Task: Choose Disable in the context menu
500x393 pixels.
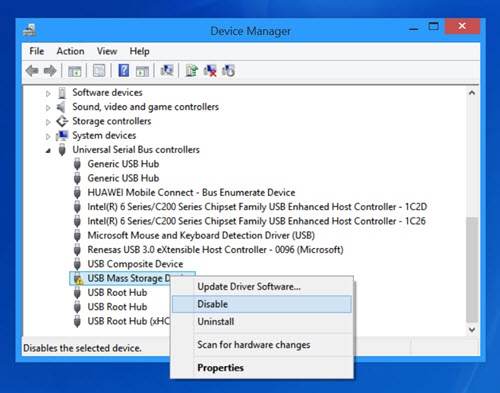Action: pyautogui.click(x=262, y=304)
